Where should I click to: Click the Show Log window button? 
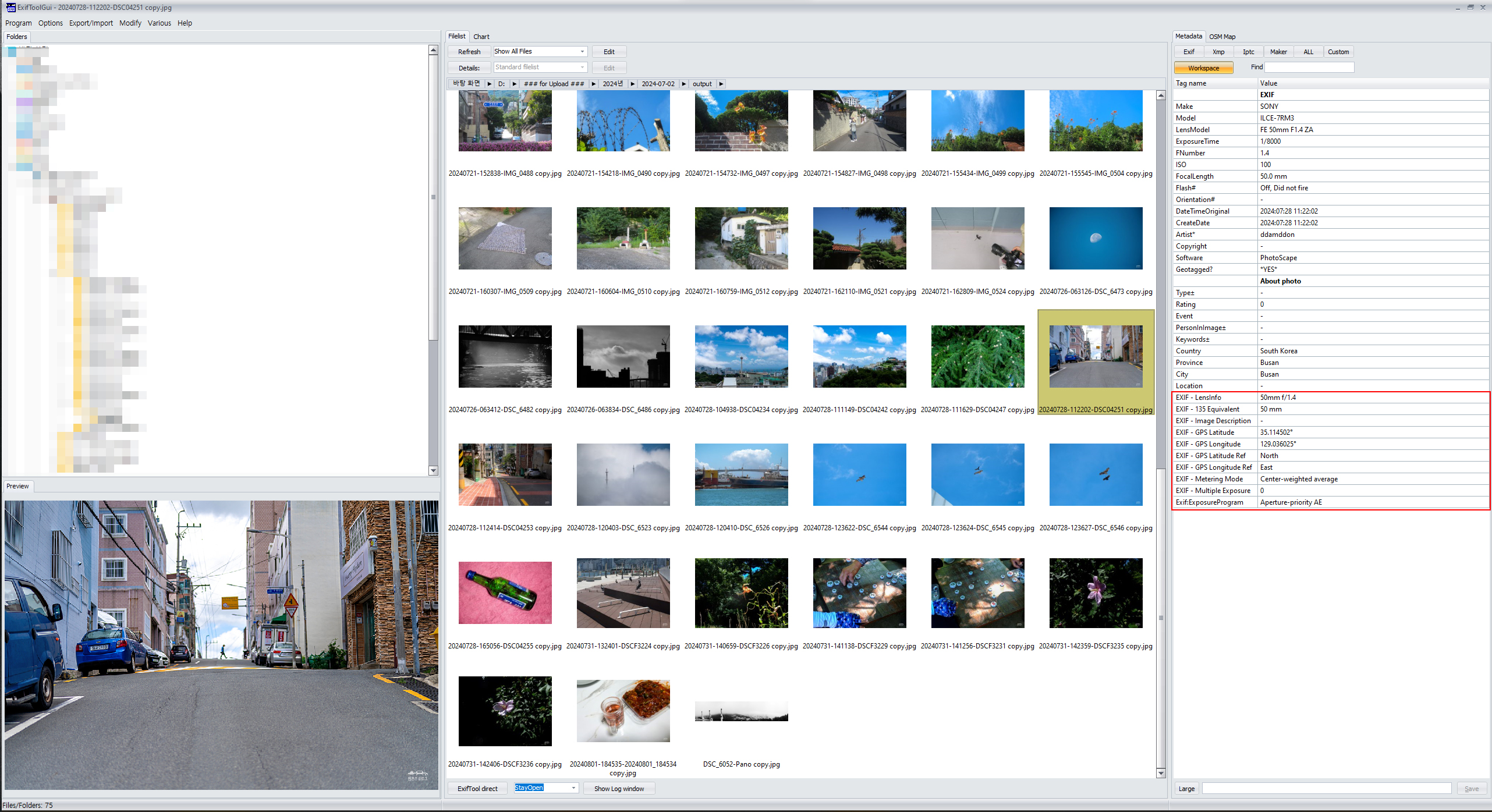point(619,789)
